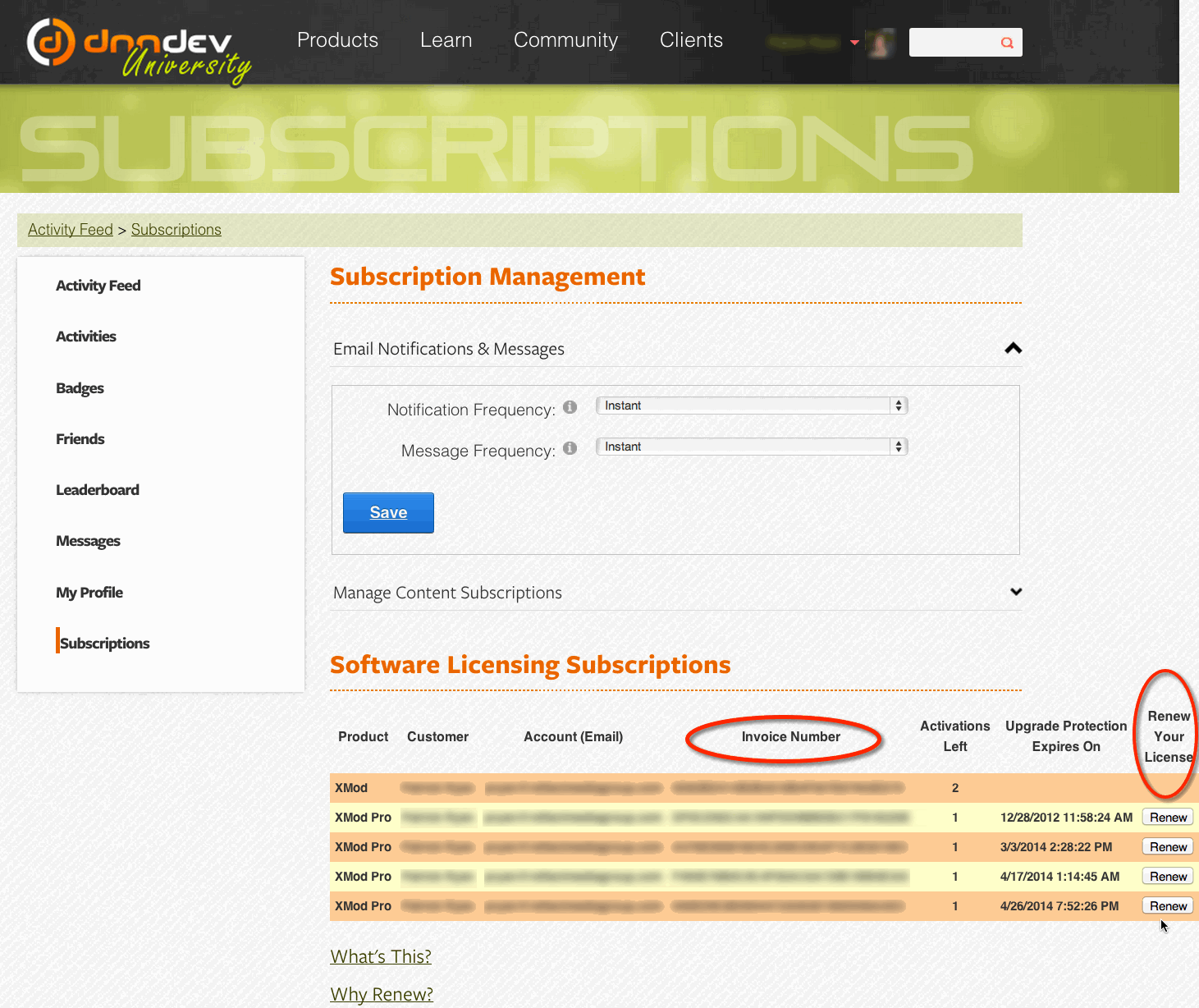Click Upgrade Protection Expires On header
This screenshot has width=1199, height=1008.
pos(1066,736)
